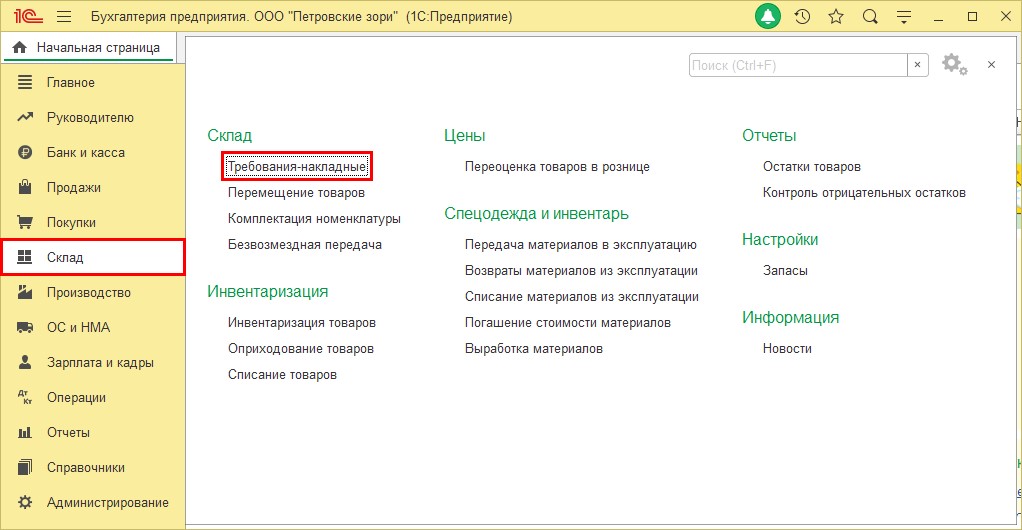Open the Руководителю section
Screen dimensions: 1022x530
90,118
